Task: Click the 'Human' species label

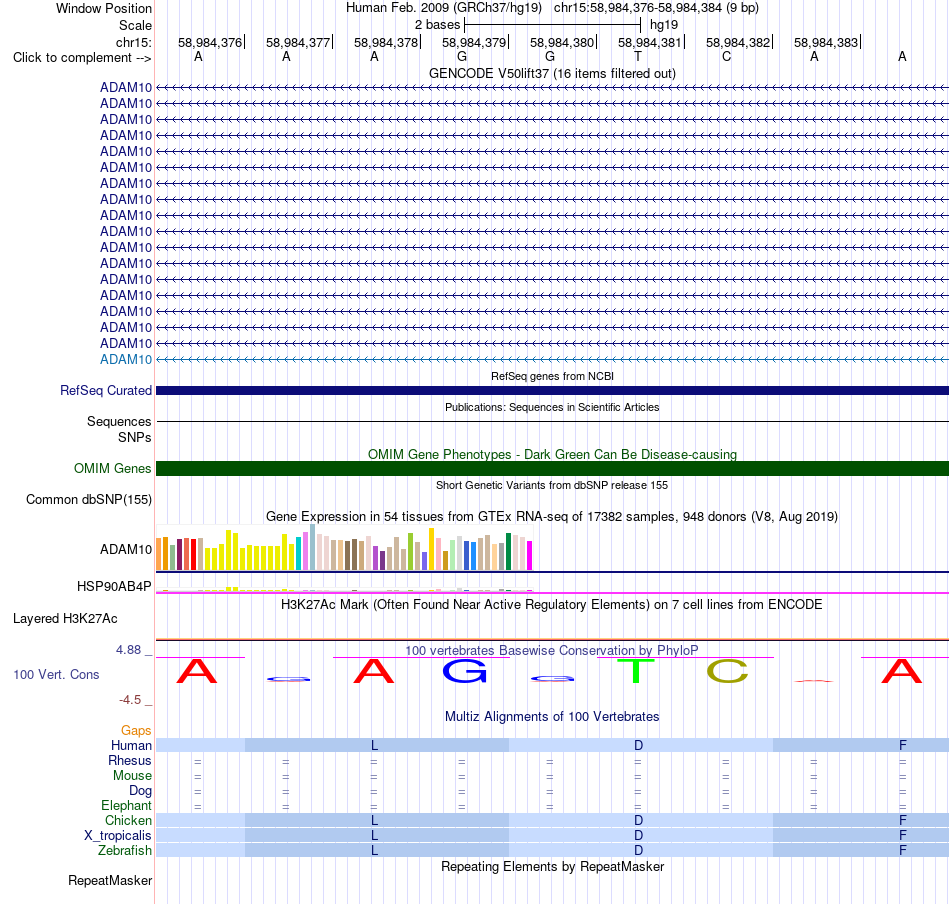Action: click(x=131, y=746)
